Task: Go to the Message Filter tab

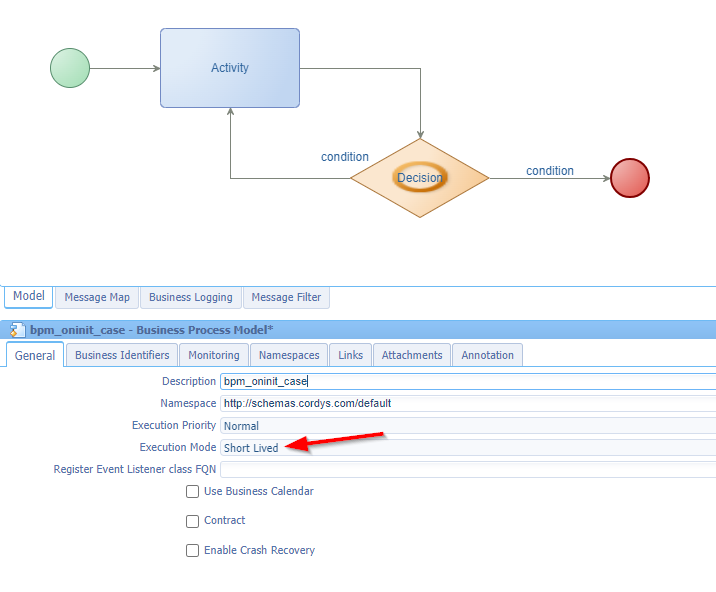Action: pos(286,297)
